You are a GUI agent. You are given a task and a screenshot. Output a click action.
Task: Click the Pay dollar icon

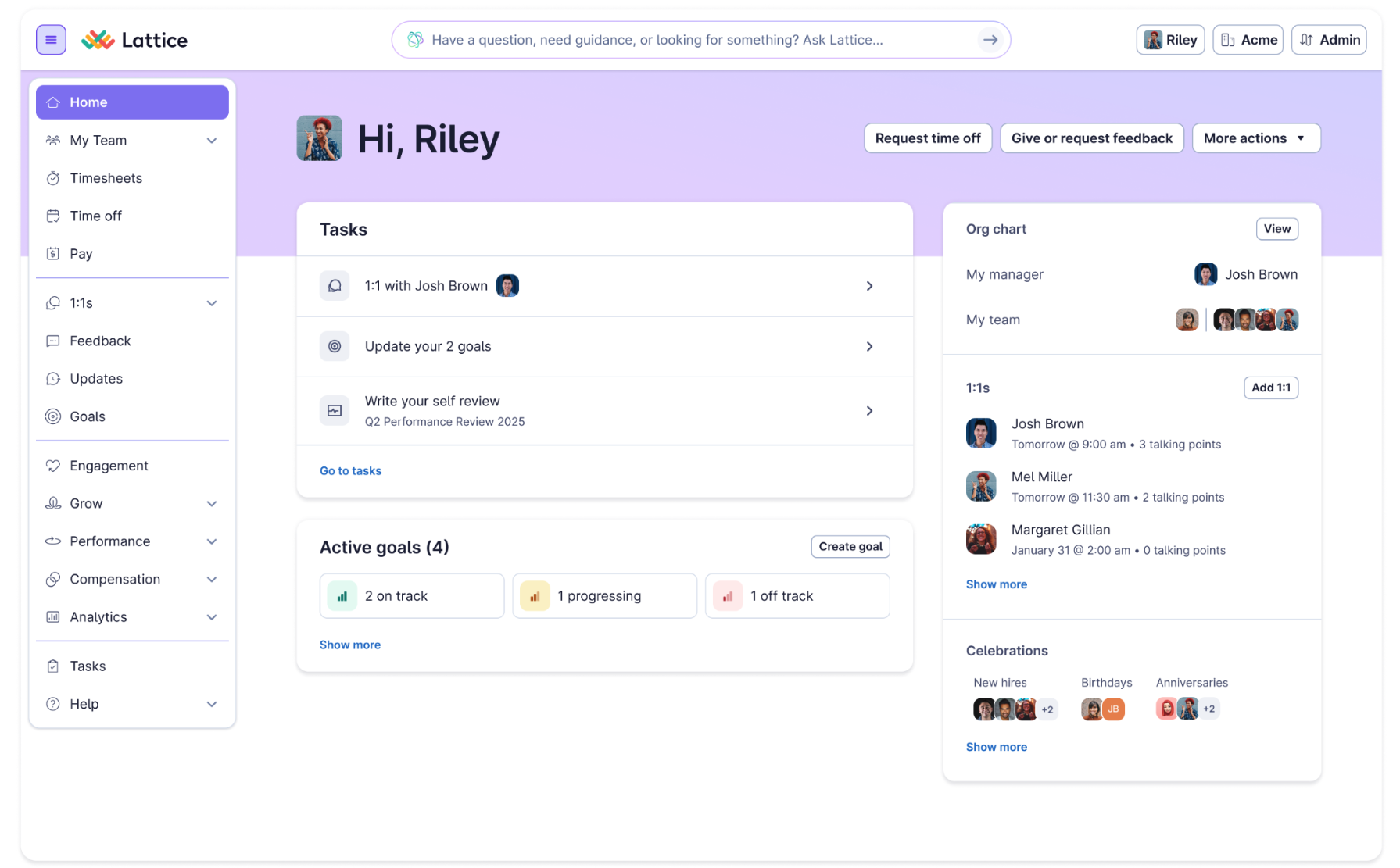point(53,253)
